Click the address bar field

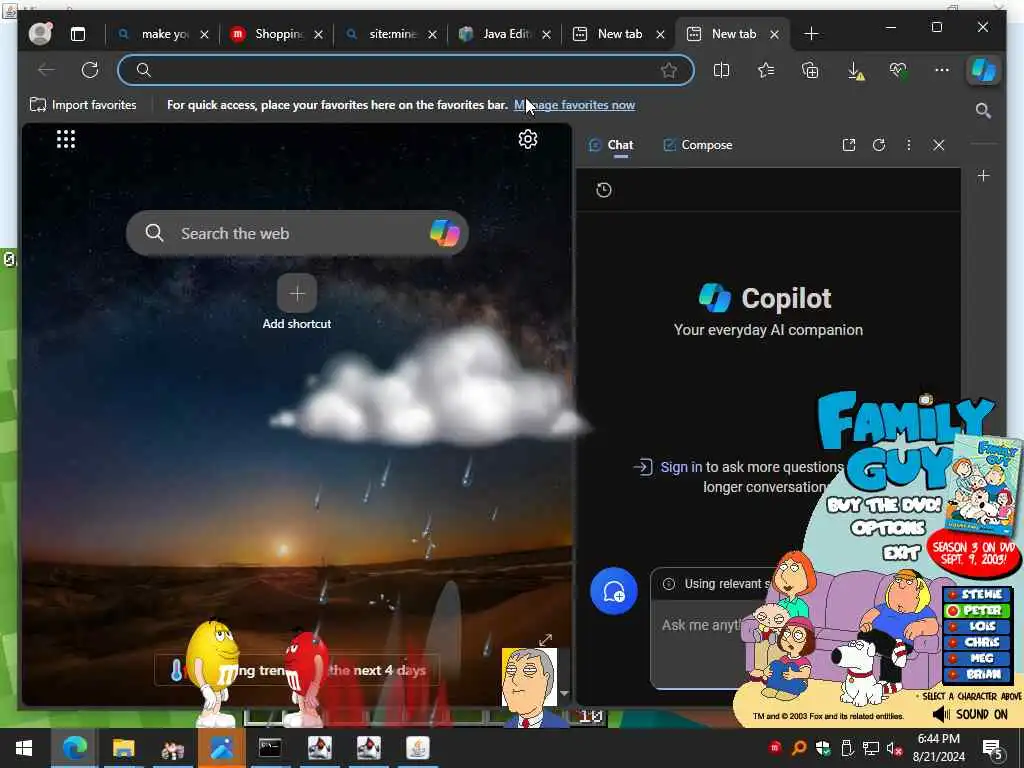pyautogui.click(x=405, y=70)
